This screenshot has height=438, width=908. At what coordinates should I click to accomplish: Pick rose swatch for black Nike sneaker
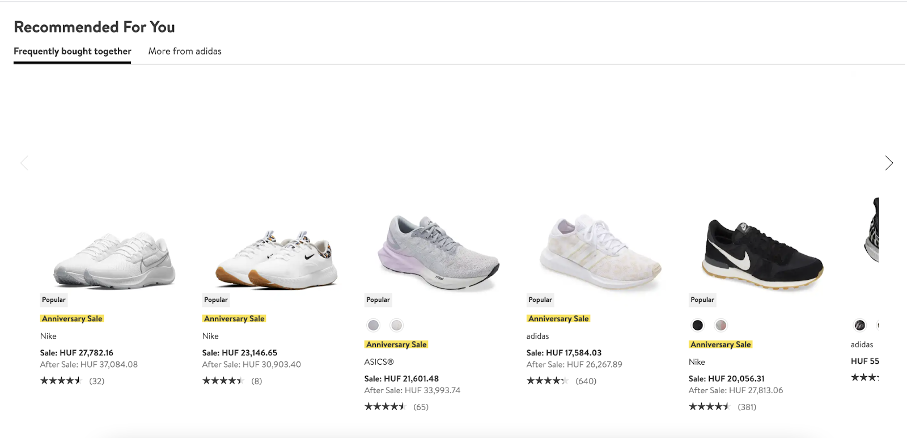(721, 325)
